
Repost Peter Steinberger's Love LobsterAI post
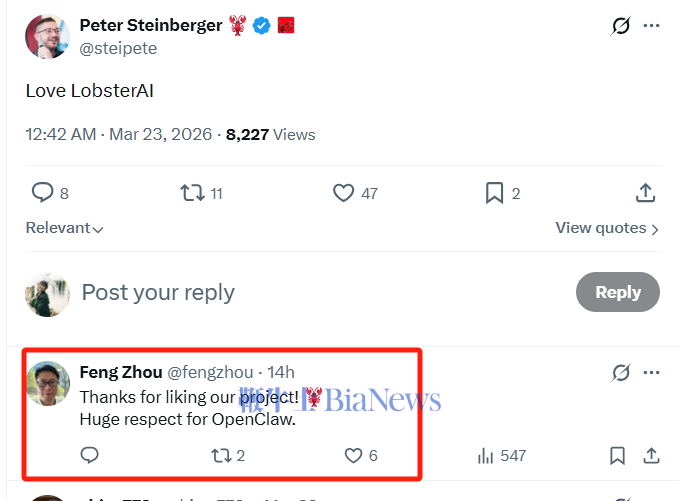pos(190,193)
